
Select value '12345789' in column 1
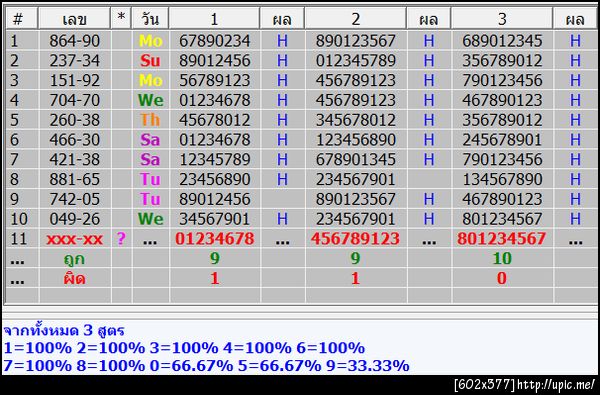(x=215, y=160)
